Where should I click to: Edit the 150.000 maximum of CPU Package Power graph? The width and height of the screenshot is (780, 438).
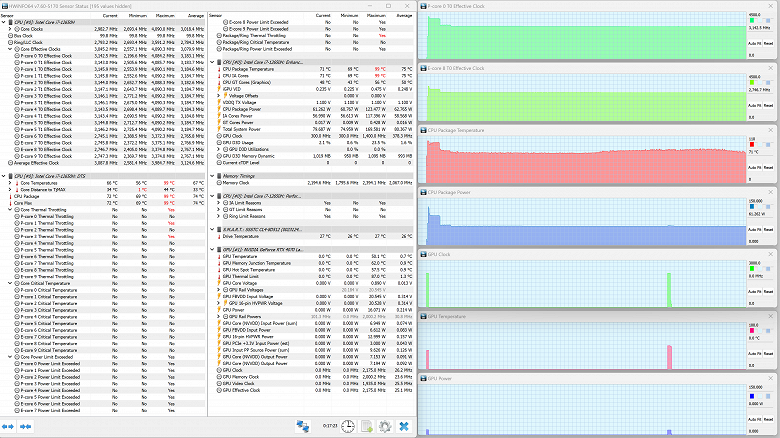click(x=756, y=201)
